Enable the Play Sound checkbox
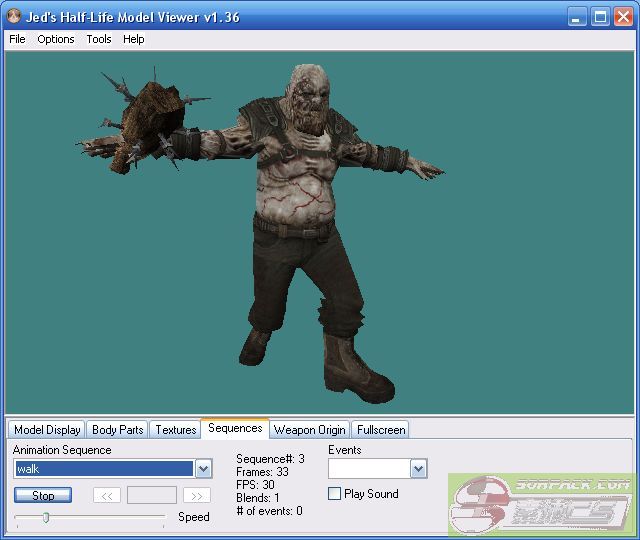This screenshot has width=640, height=540. (335, 494)
